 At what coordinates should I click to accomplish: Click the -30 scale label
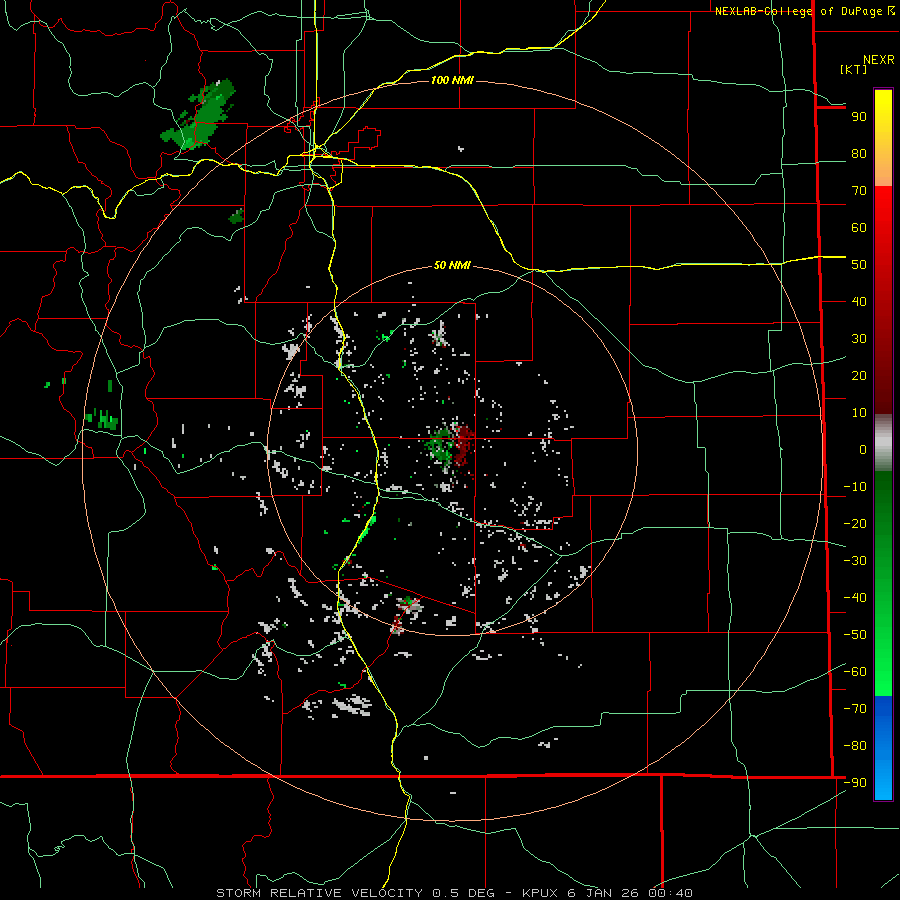[x=855, y=561]
